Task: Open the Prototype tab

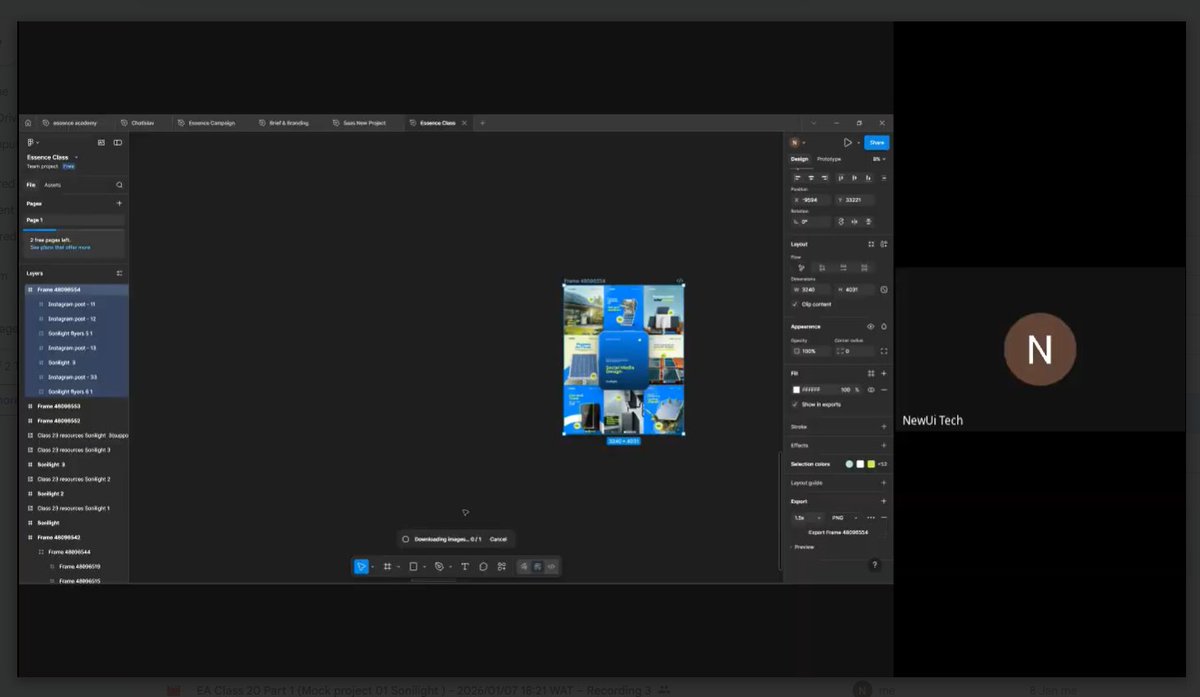Action: (x=829, y=159)
